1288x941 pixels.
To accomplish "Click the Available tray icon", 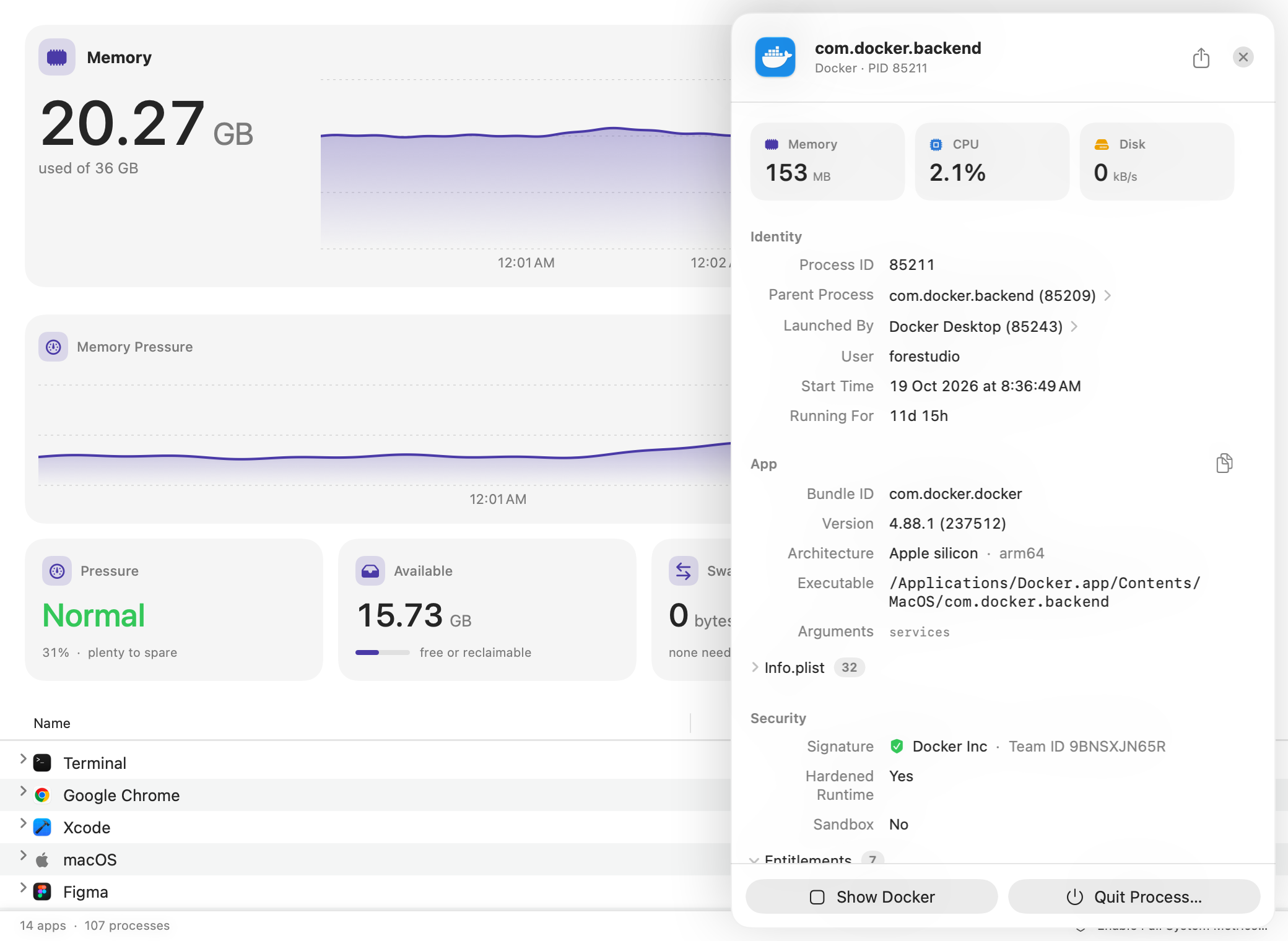I will pos(370,571).
